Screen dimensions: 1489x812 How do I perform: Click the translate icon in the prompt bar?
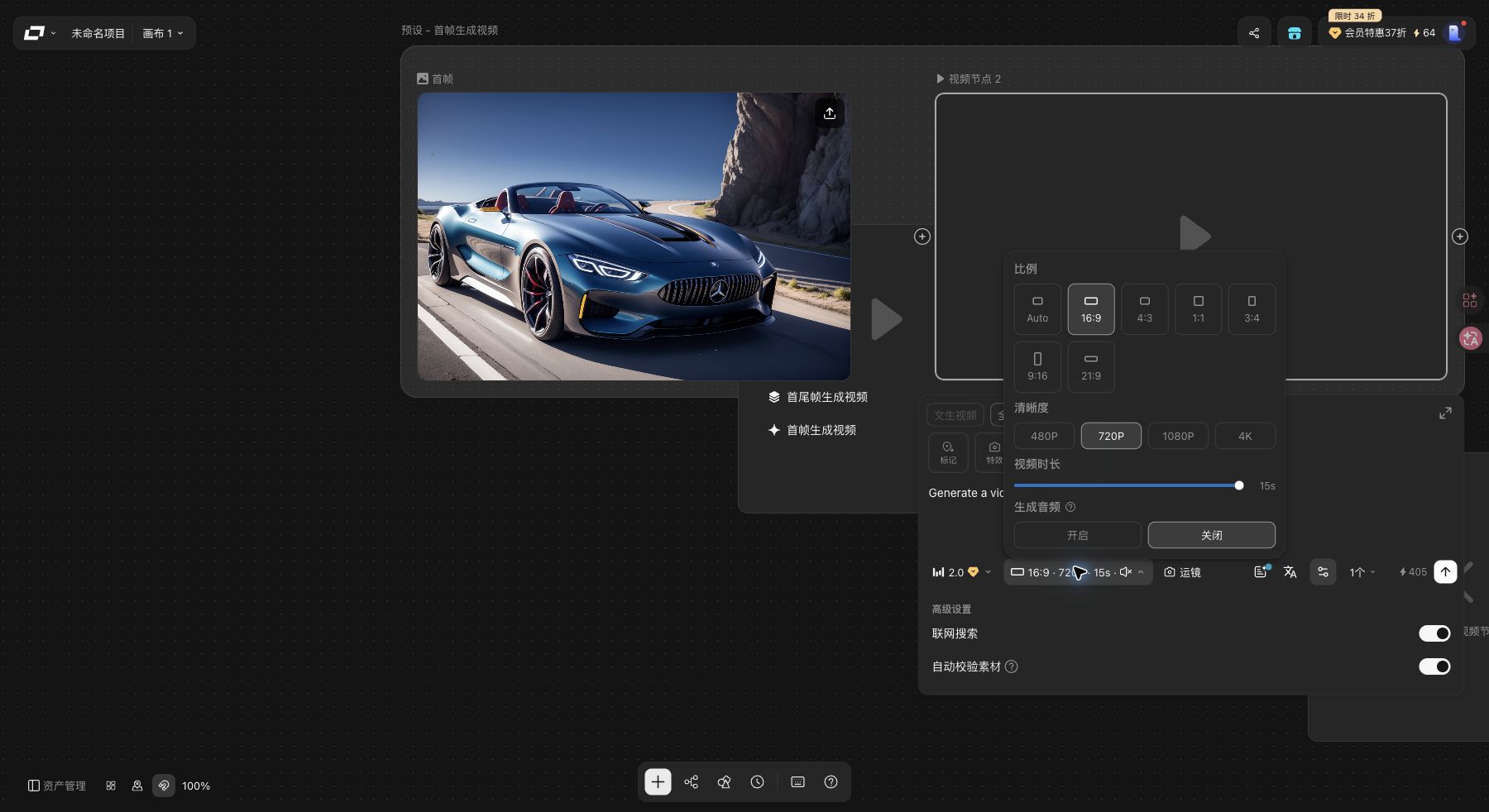click(x=1290, y=572)
